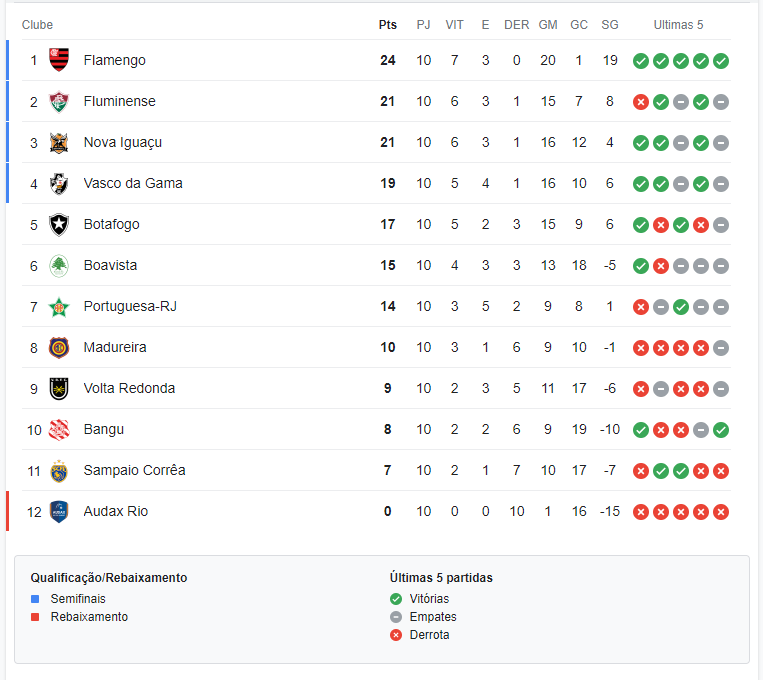
Task: Click Bangu's most recent win checkmark
Action: tap(721, 430)
